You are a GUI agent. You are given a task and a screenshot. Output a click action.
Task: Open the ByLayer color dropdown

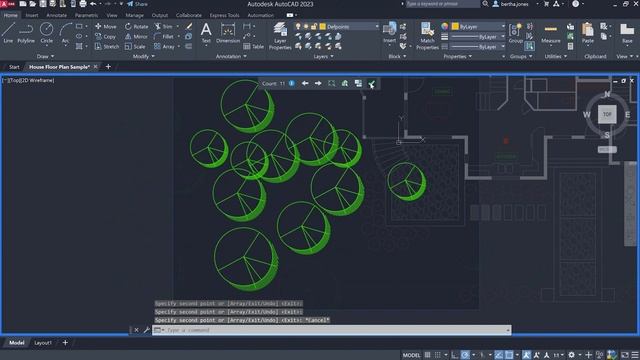503,27
